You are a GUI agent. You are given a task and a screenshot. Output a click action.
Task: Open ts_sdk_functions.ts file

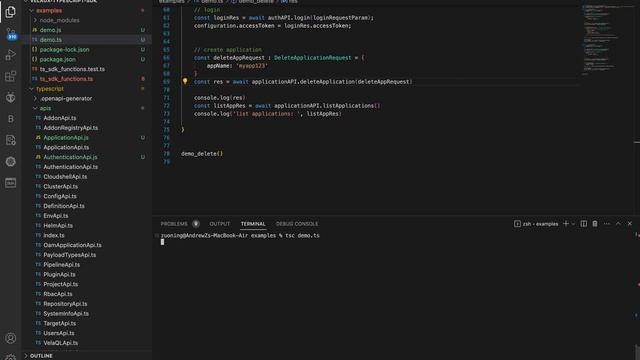click(x=66, y=79)
